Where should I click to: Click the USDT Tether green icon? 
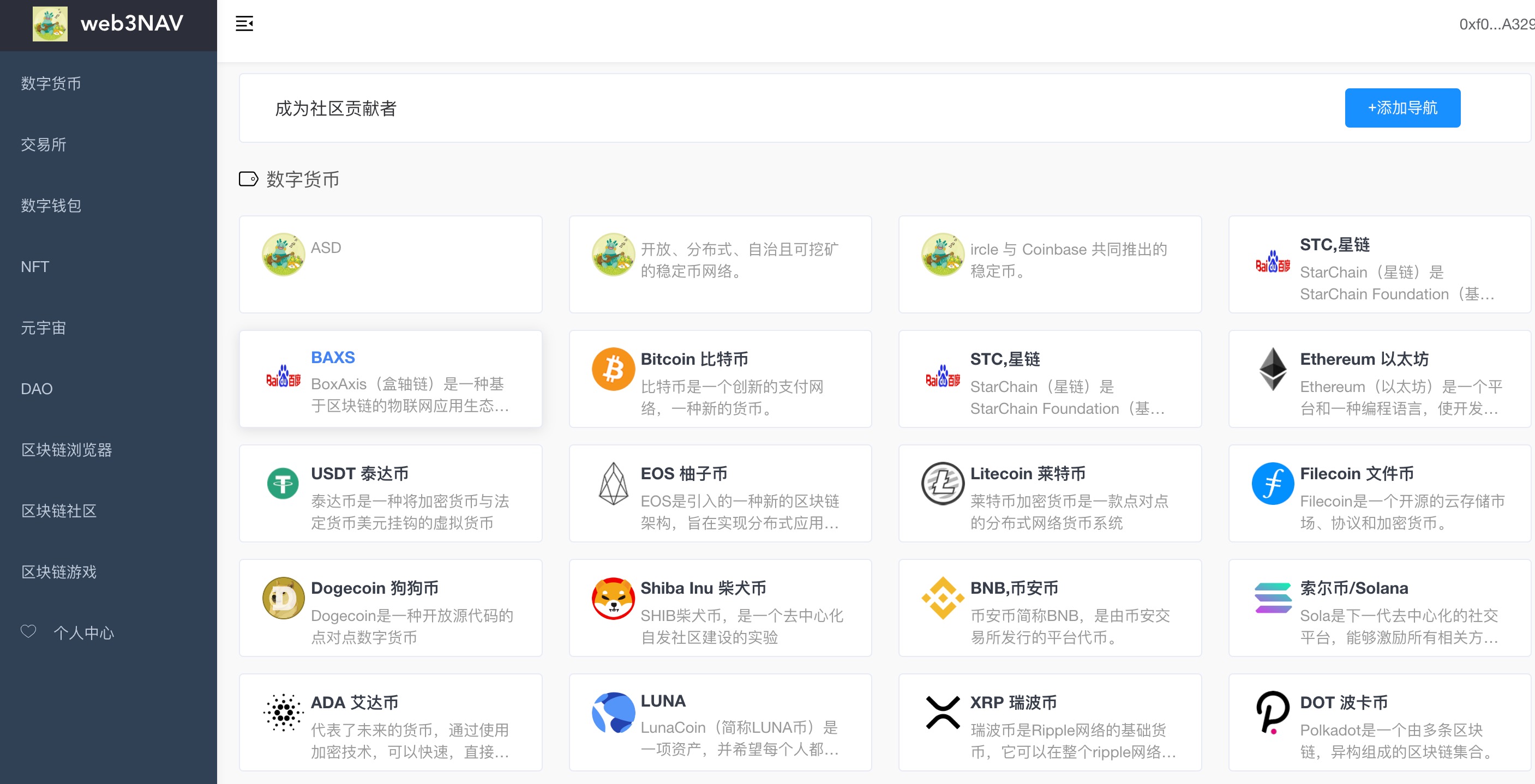(283, 483)
